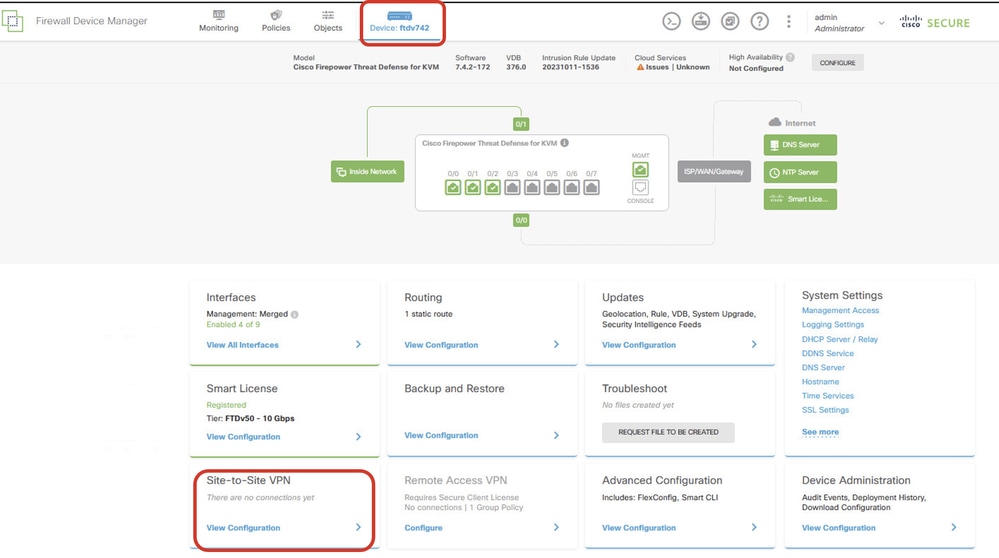Click Management Merged info icon
999x558 pixels.
[294, 314]
